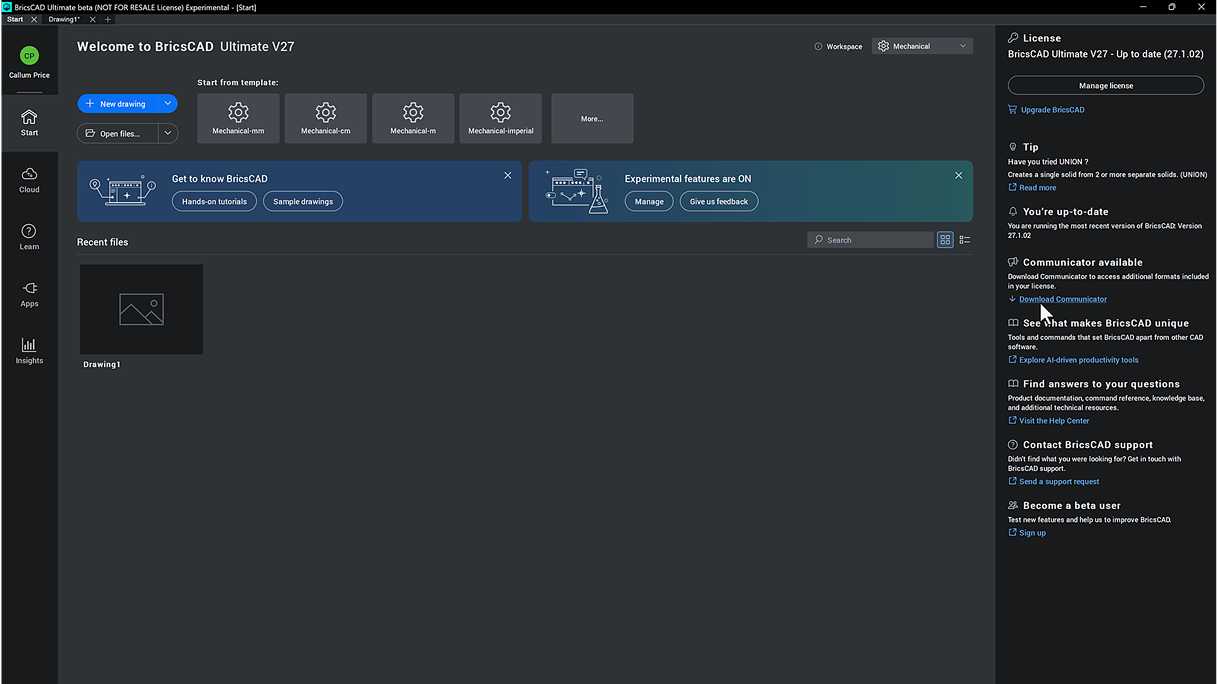Dismiss the Experimental features banner
1217x684 pixels.
tap(959, 176)
